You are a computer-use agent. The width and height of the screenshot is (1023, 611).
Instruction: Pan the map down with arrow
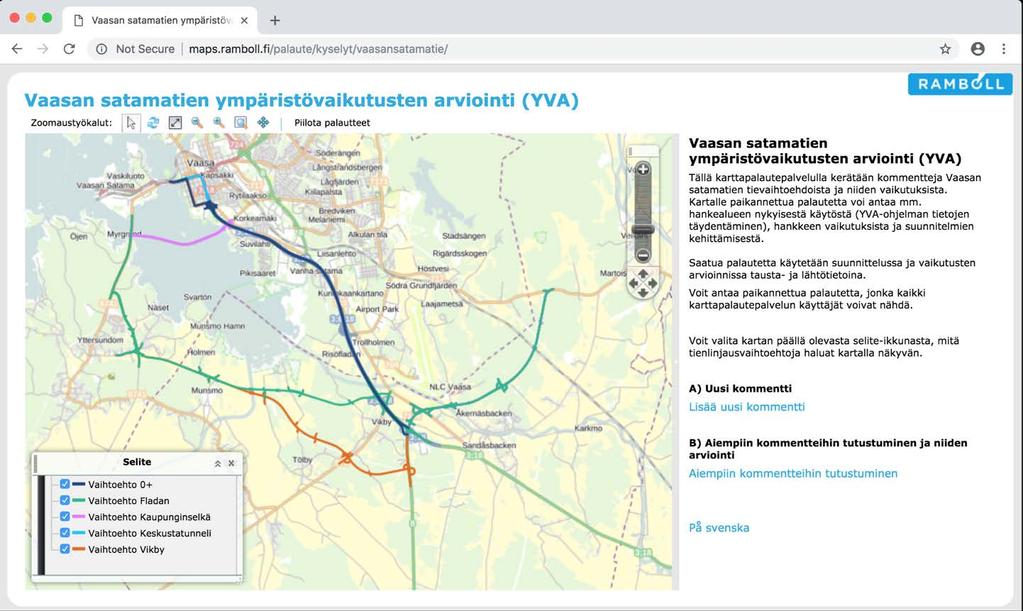point(643,293)
